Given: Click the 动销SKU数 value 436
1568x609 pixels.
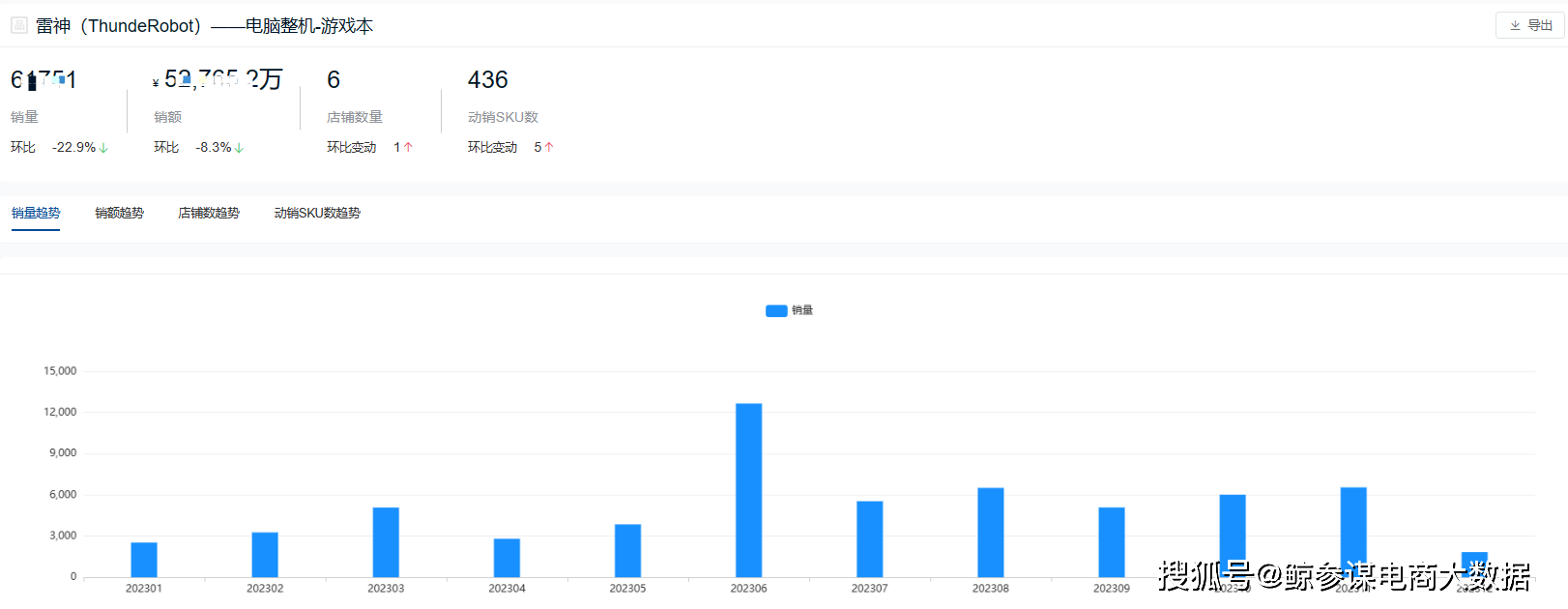Looking at the screenshot, I should 488,80.
